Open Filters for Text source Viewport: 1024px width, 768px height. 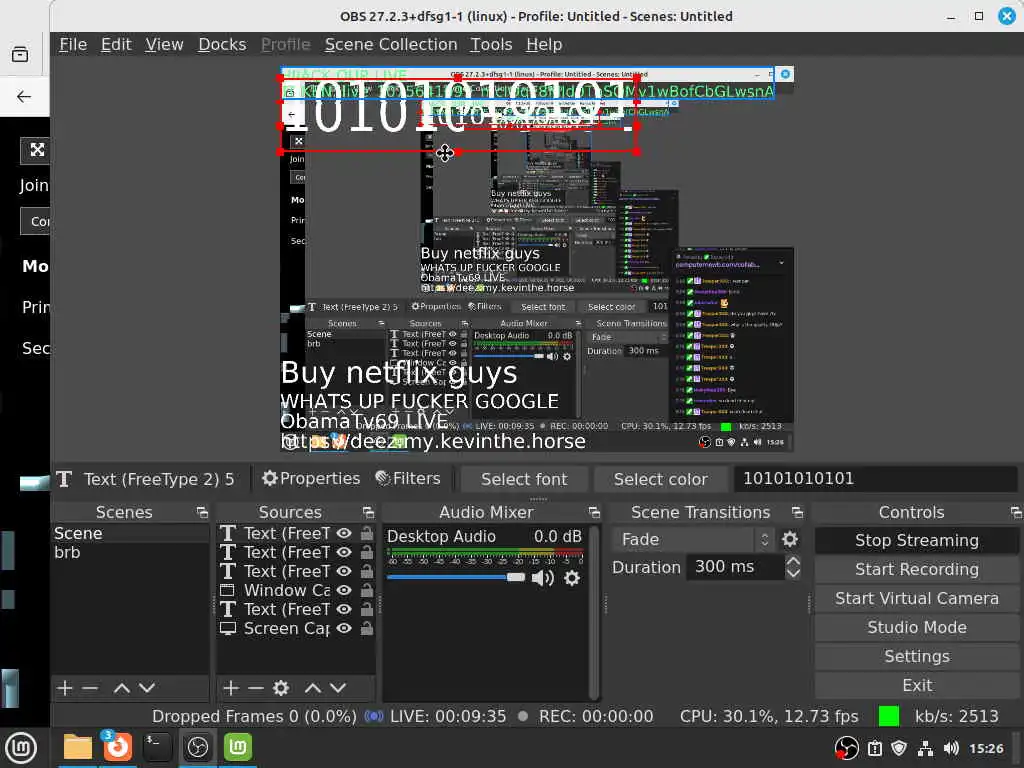[408, 479]
